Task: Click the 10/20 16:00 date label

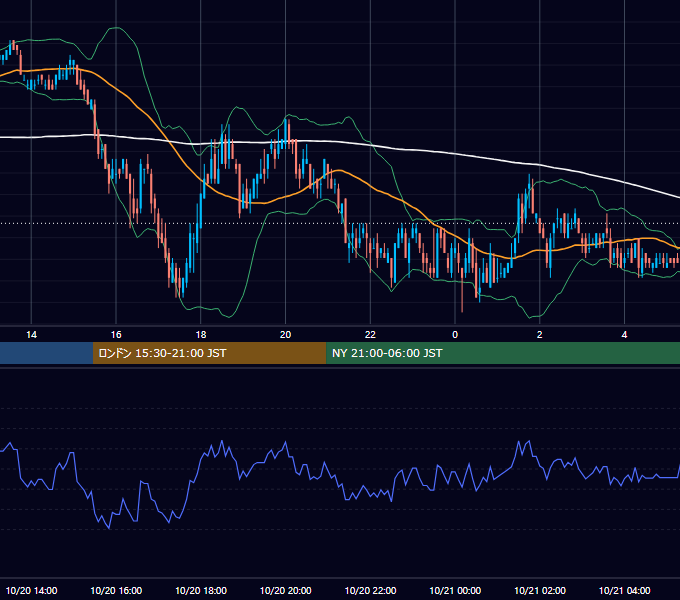Action: [x=116, y=590]
